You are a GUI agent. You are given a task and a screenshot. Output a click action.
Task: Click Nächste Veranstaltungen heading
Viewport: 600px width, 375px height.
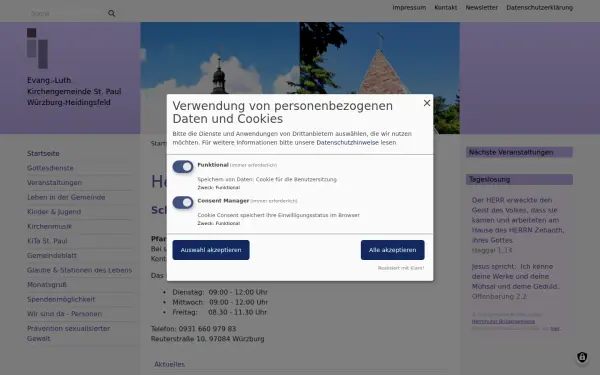pyautogui.click(x=519, y=152)
